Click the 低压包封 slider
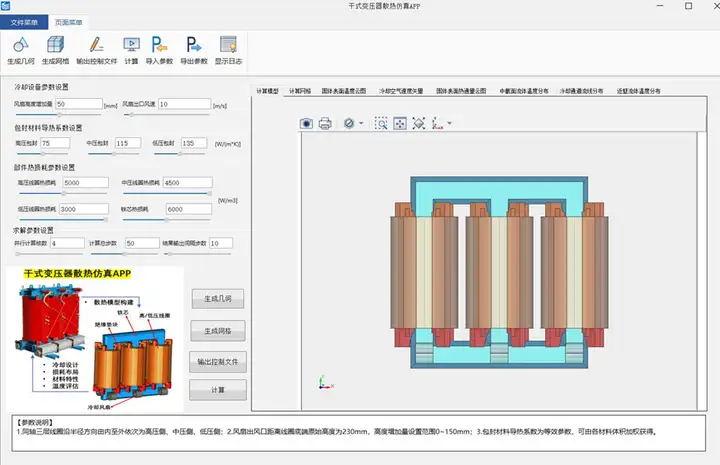This screenshot has width=720, height=465. pos(180,153)
